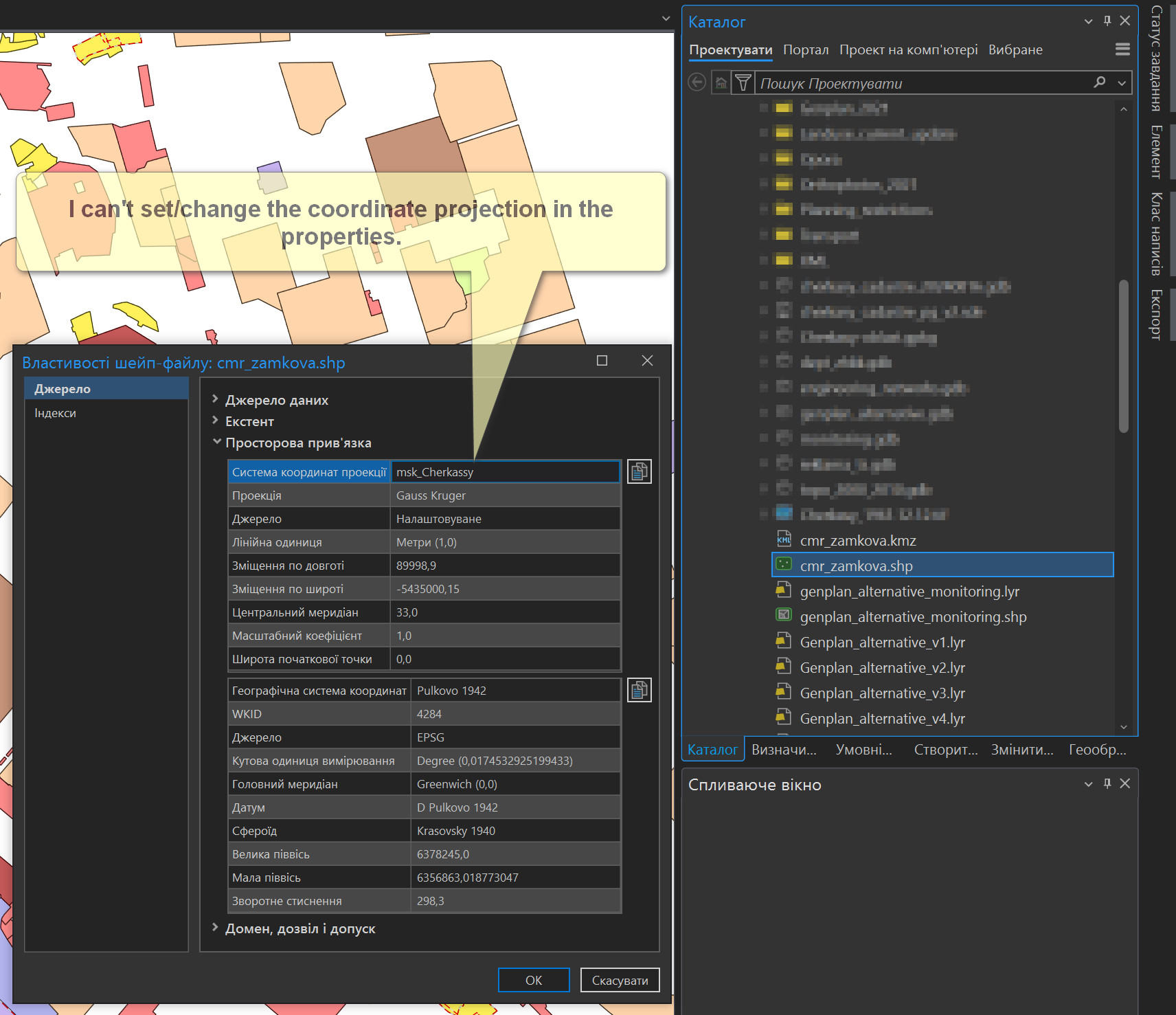
Task: Select genplan_alternative_monitoring.lyr in the Catalog
Action: tap(909, 591)
